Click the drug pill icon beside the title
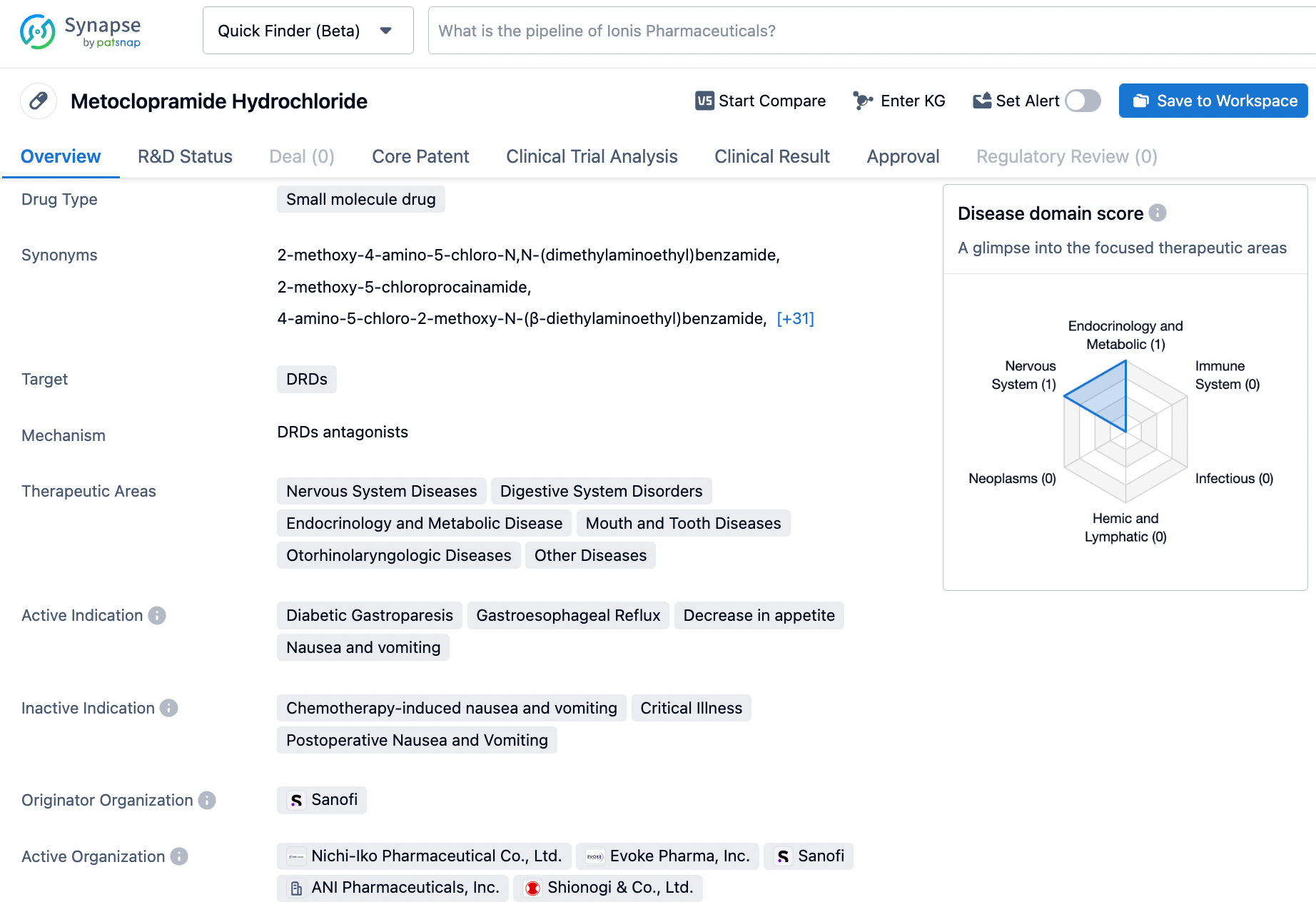1316x912 pixels. coord(39,101)
